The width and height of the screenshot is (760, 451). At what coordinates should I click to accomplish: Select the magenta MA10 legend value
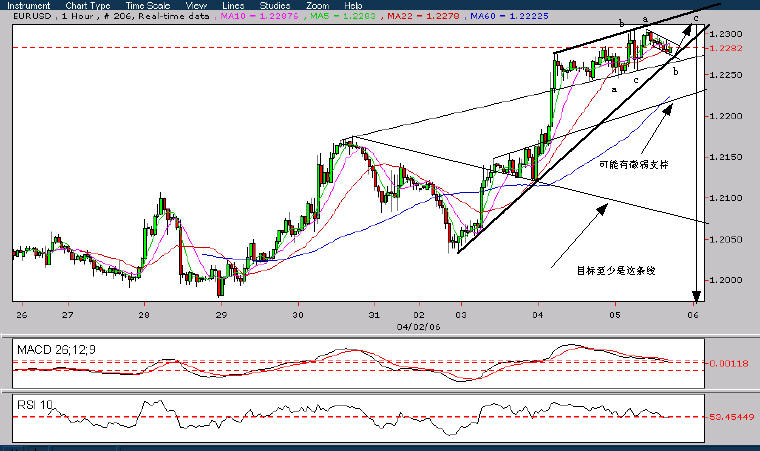tap(259, 16)
